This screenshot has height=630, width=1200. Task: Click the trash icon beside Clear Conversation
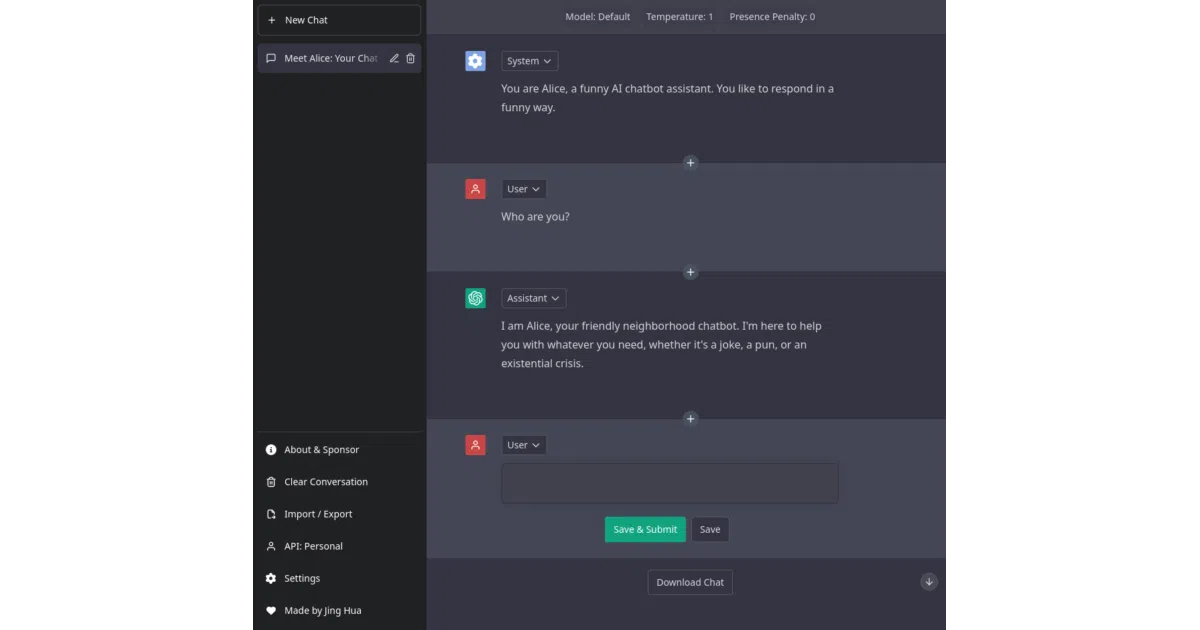pyautogui.click(x=271, y=482)
